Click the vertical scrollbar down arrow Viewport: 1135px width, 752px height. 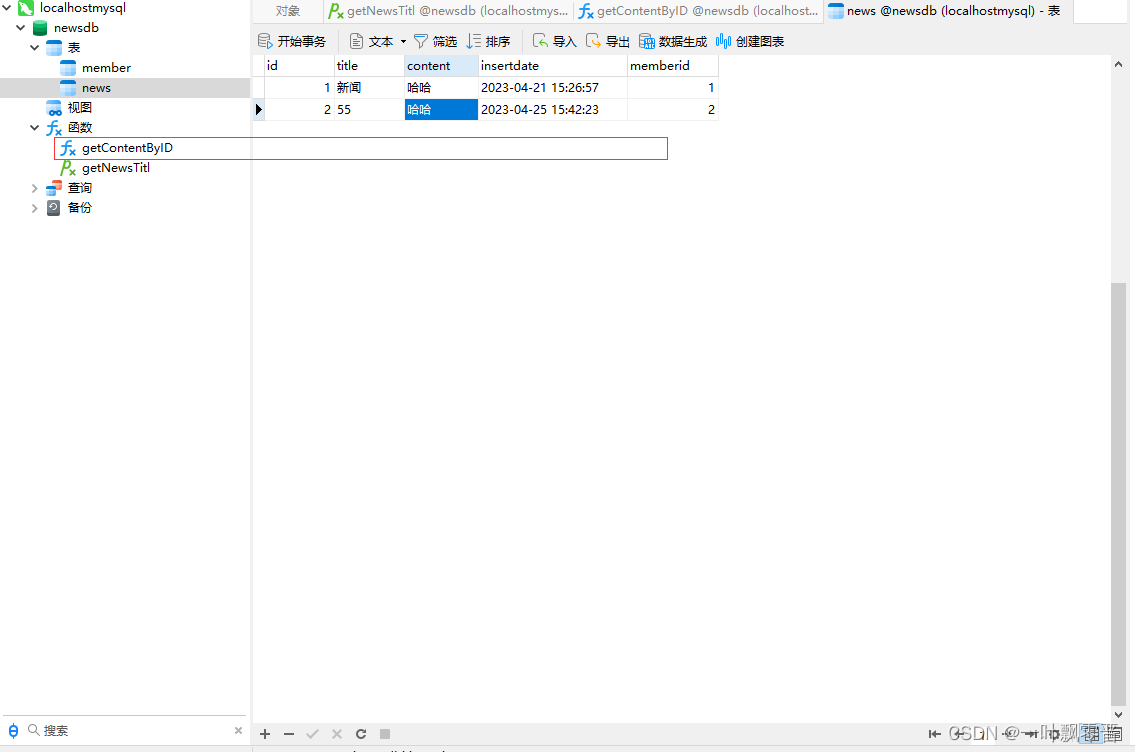pos(1118,714)
